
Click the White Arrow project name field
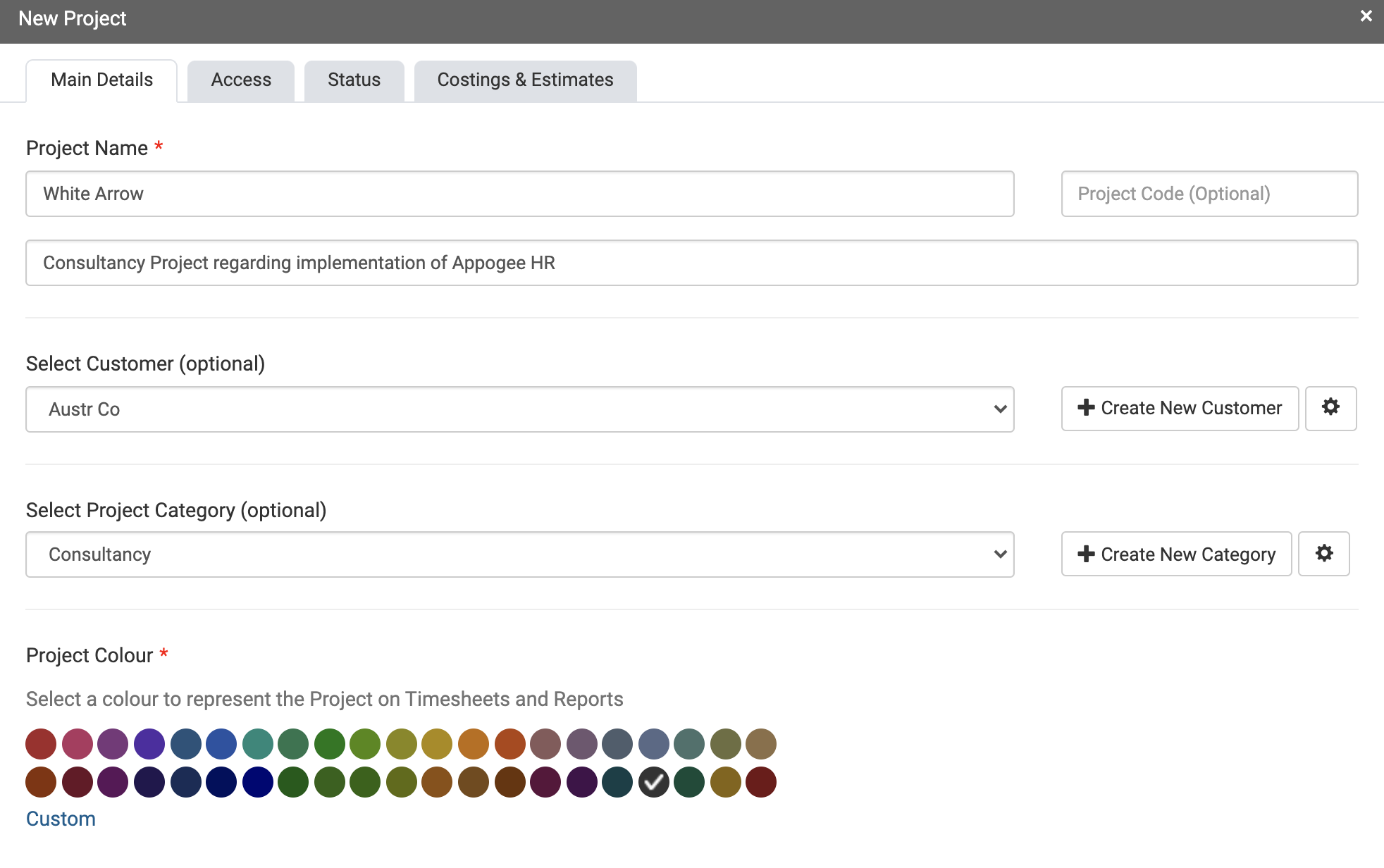click(519, 194)
